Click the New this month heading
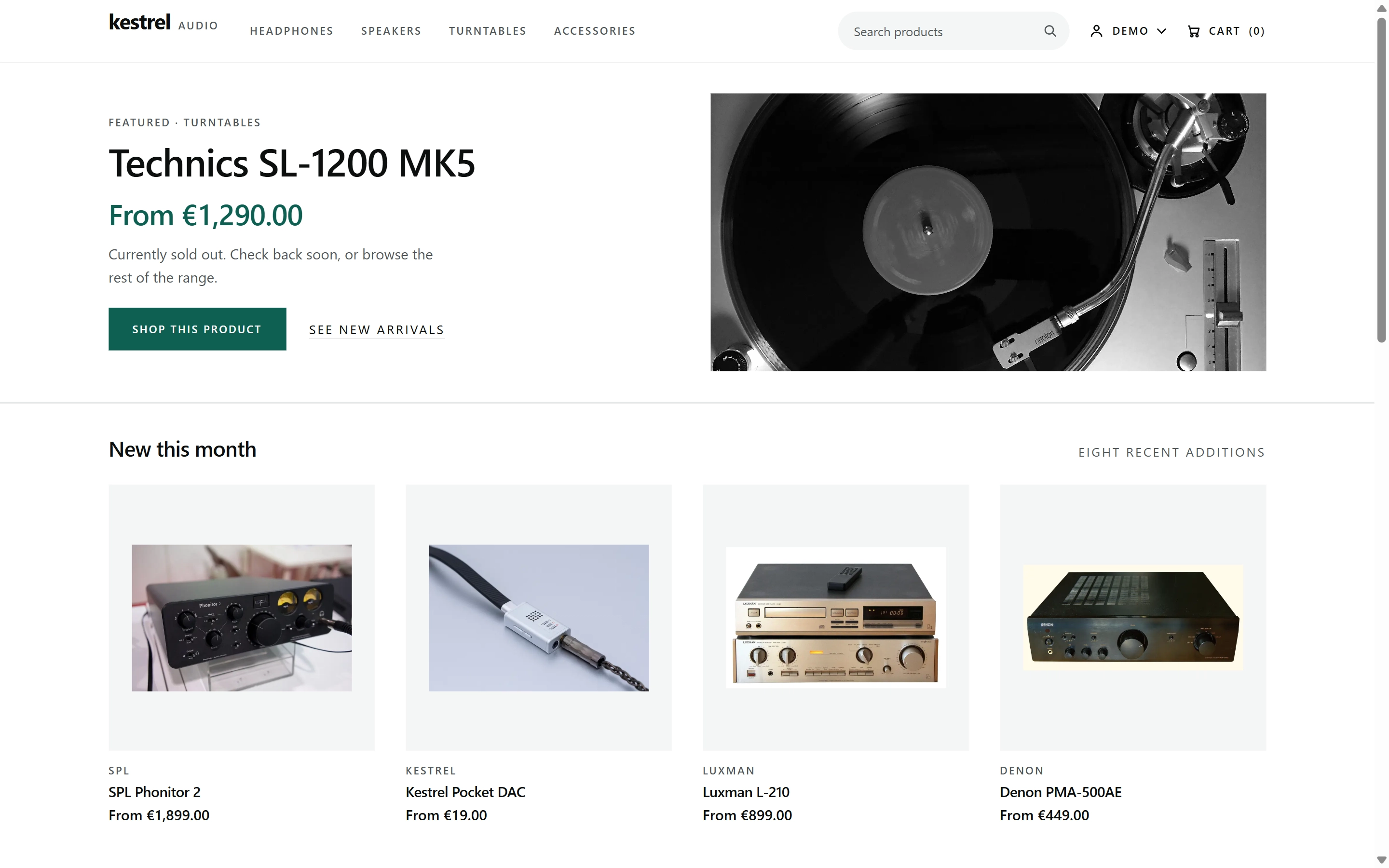Image resolution: width=1389 pixels, height=868 pixels. coord(182,449)
